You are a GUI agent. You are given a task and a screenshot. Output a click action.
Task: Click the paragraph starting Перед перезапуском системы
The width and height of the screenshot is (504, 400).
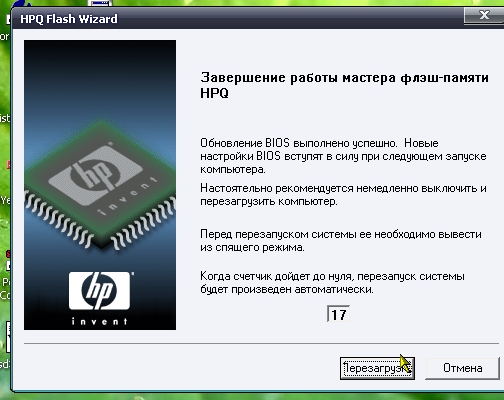[x=341, y=241]
